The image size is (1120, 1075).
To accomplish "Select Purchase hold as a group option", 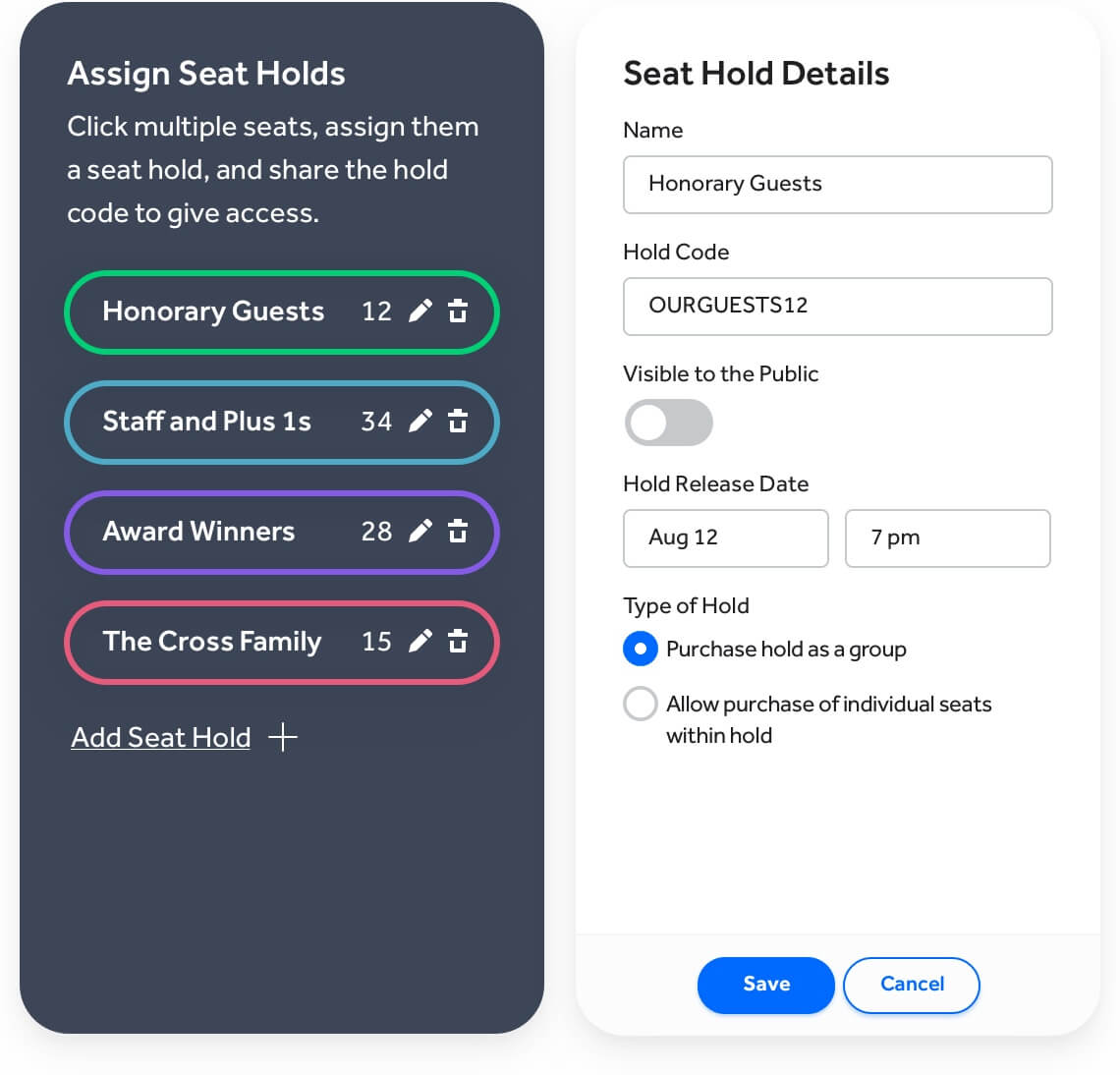I will tap(640, 649).
